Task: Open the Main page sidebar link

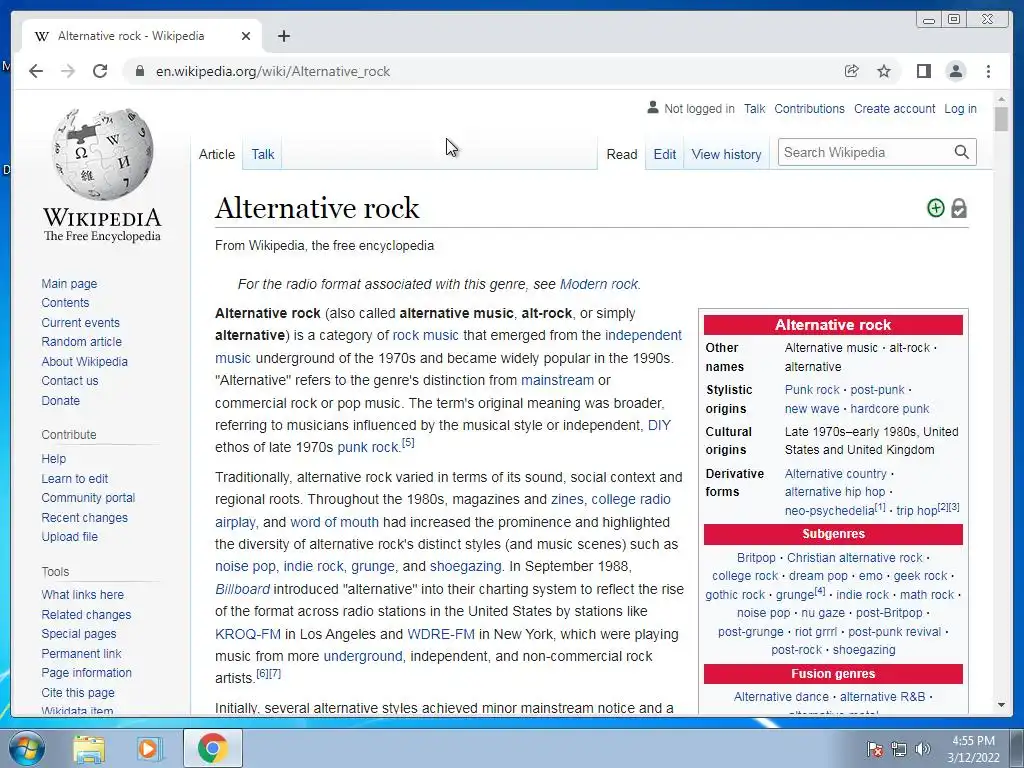Action: click(x=69, y=283)
